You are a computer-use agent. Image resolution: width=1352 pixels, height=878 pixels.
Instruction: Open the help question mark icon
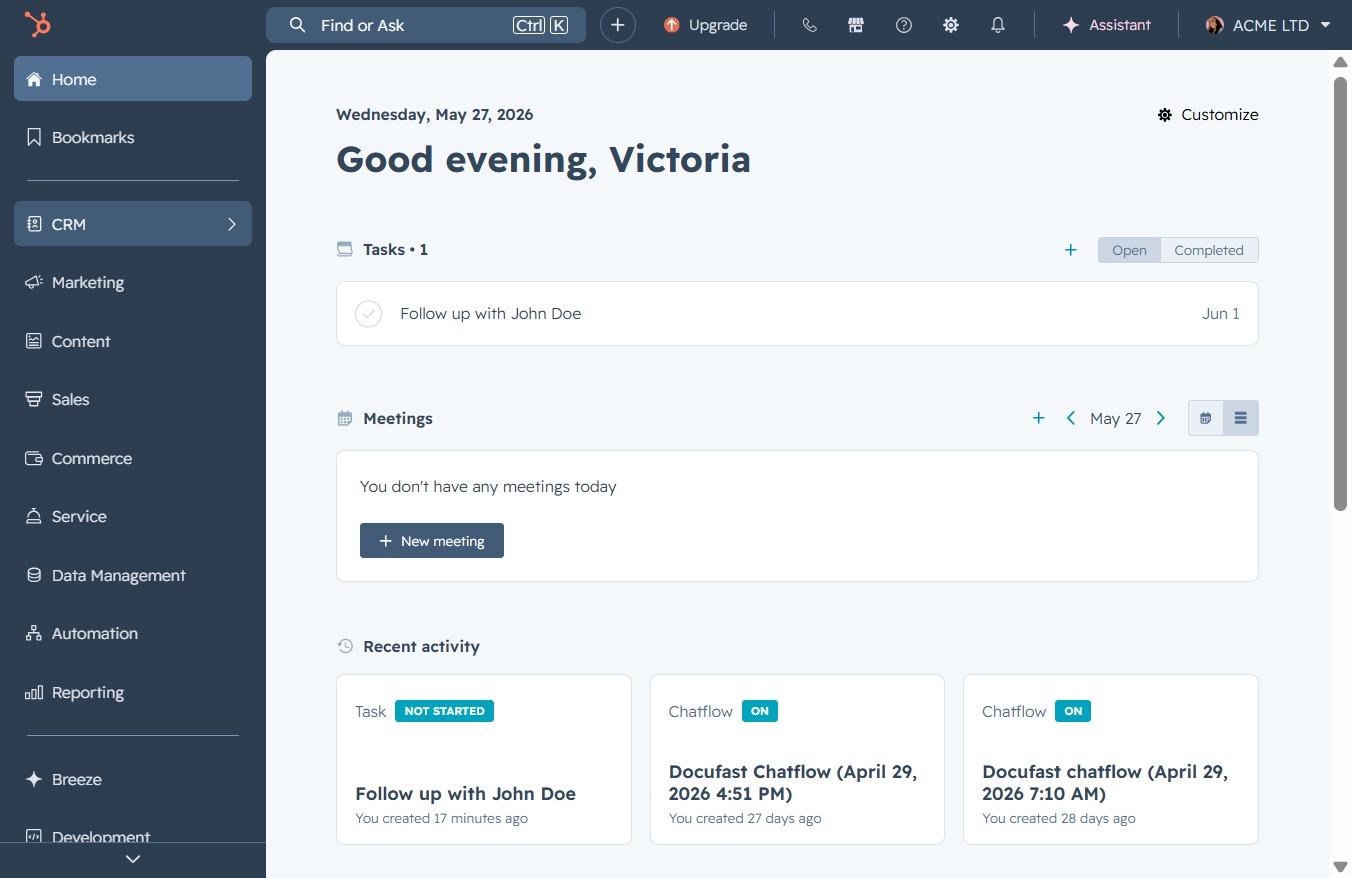[x=904, y=25]
